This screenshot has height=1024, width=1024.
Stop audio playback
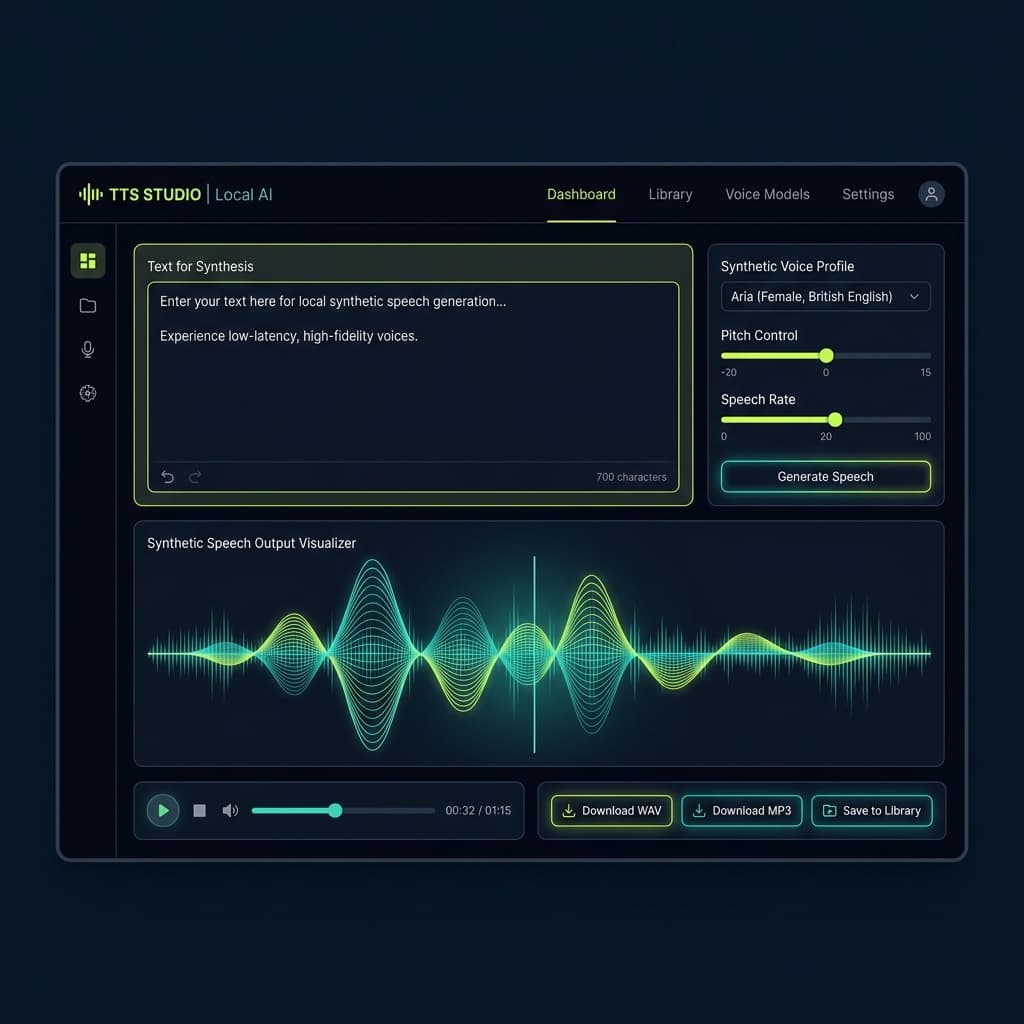click(x=199, y=810)
